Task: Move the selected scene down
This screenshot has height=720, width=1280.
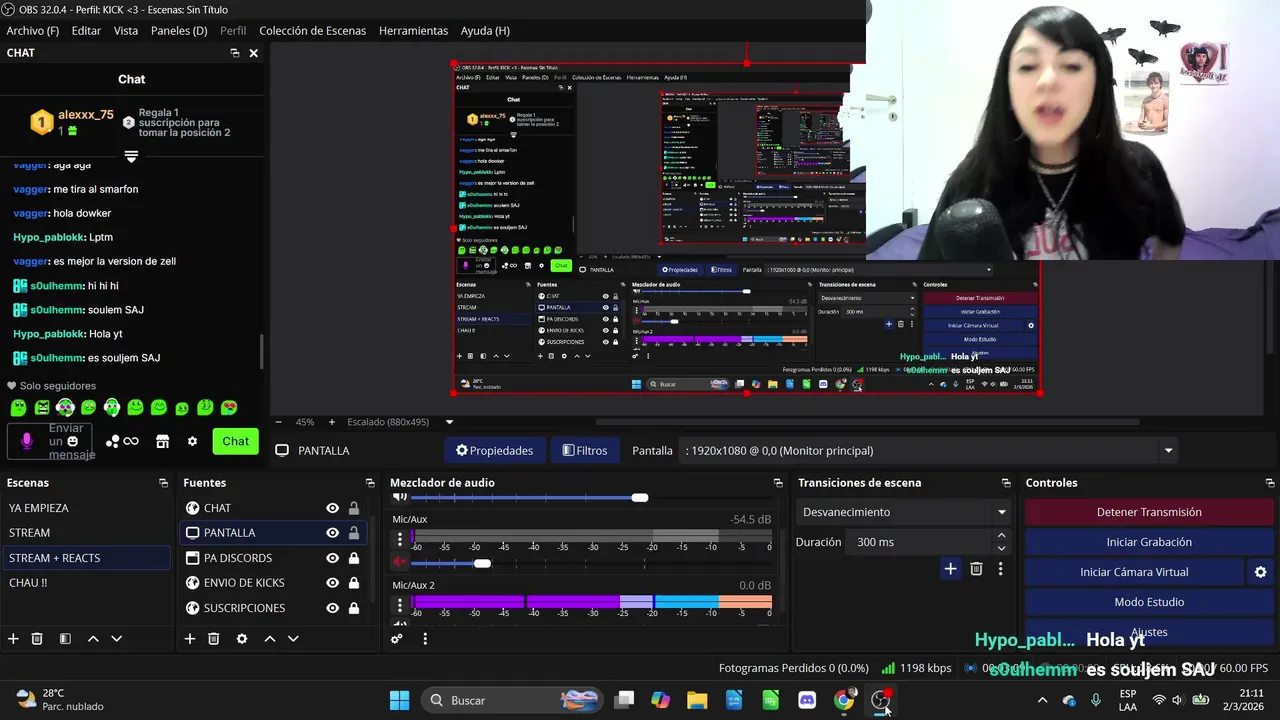Action: (117, 639)
